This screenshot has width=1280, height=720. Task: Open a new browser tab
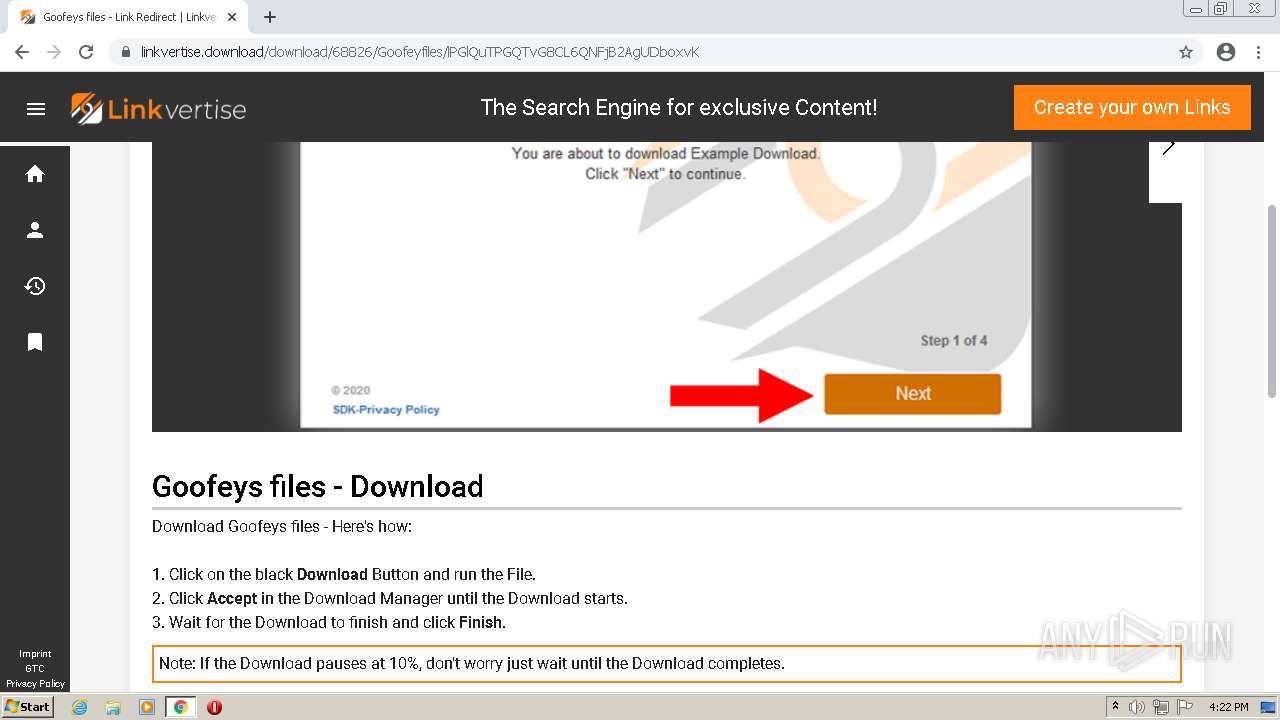(270, 17)
